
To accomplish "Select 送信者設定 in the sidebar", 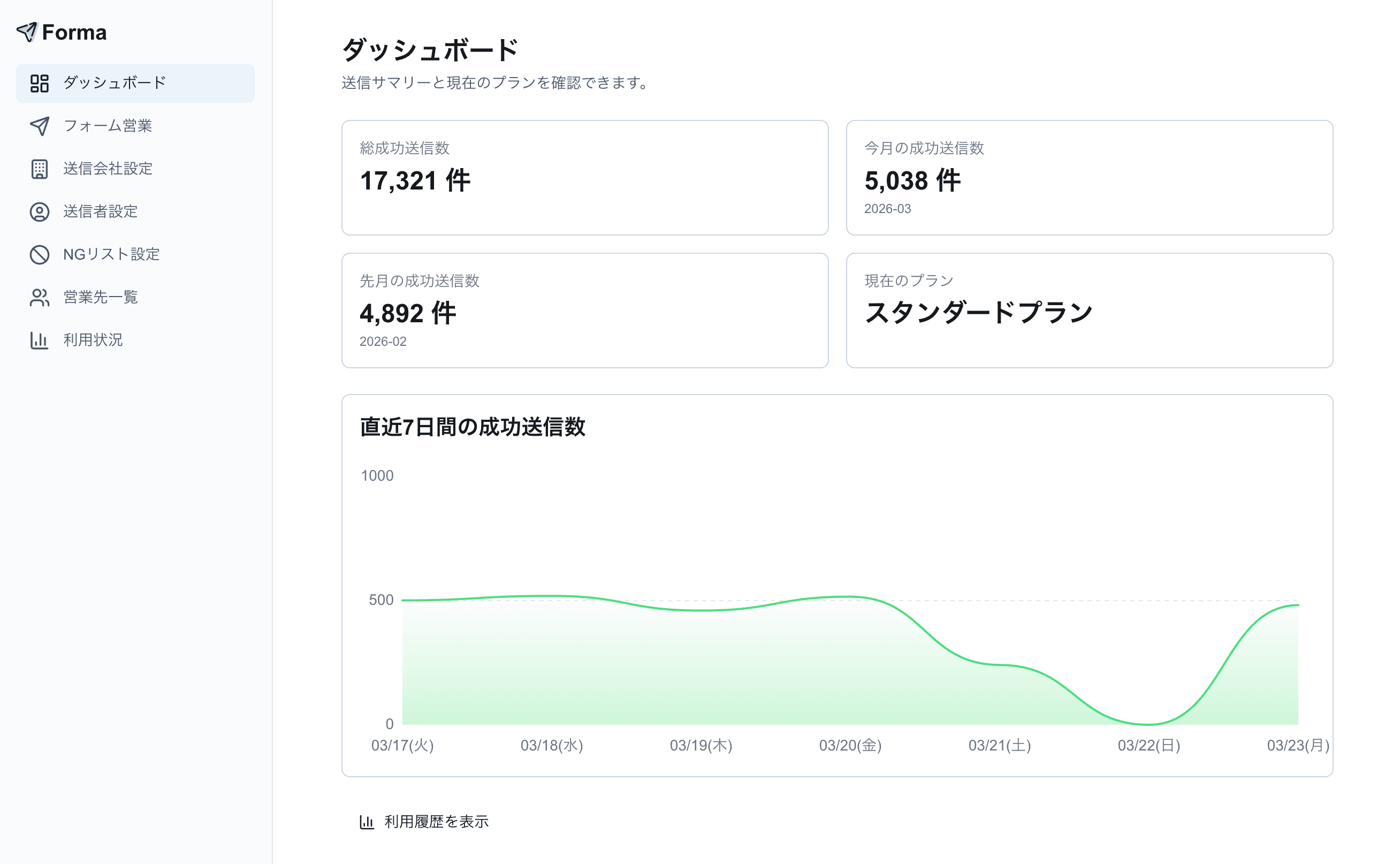I will (x=100, y=212).
